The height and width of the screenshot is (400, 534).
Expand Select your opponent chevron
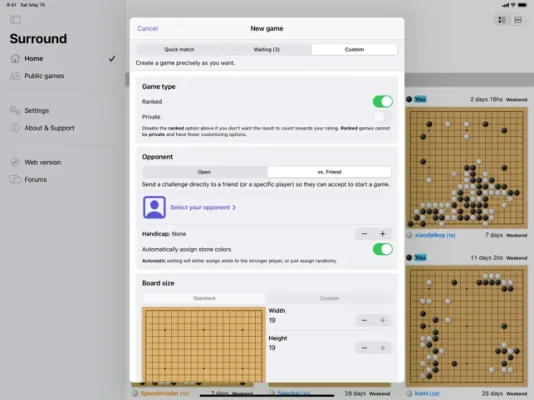point(234,207)
